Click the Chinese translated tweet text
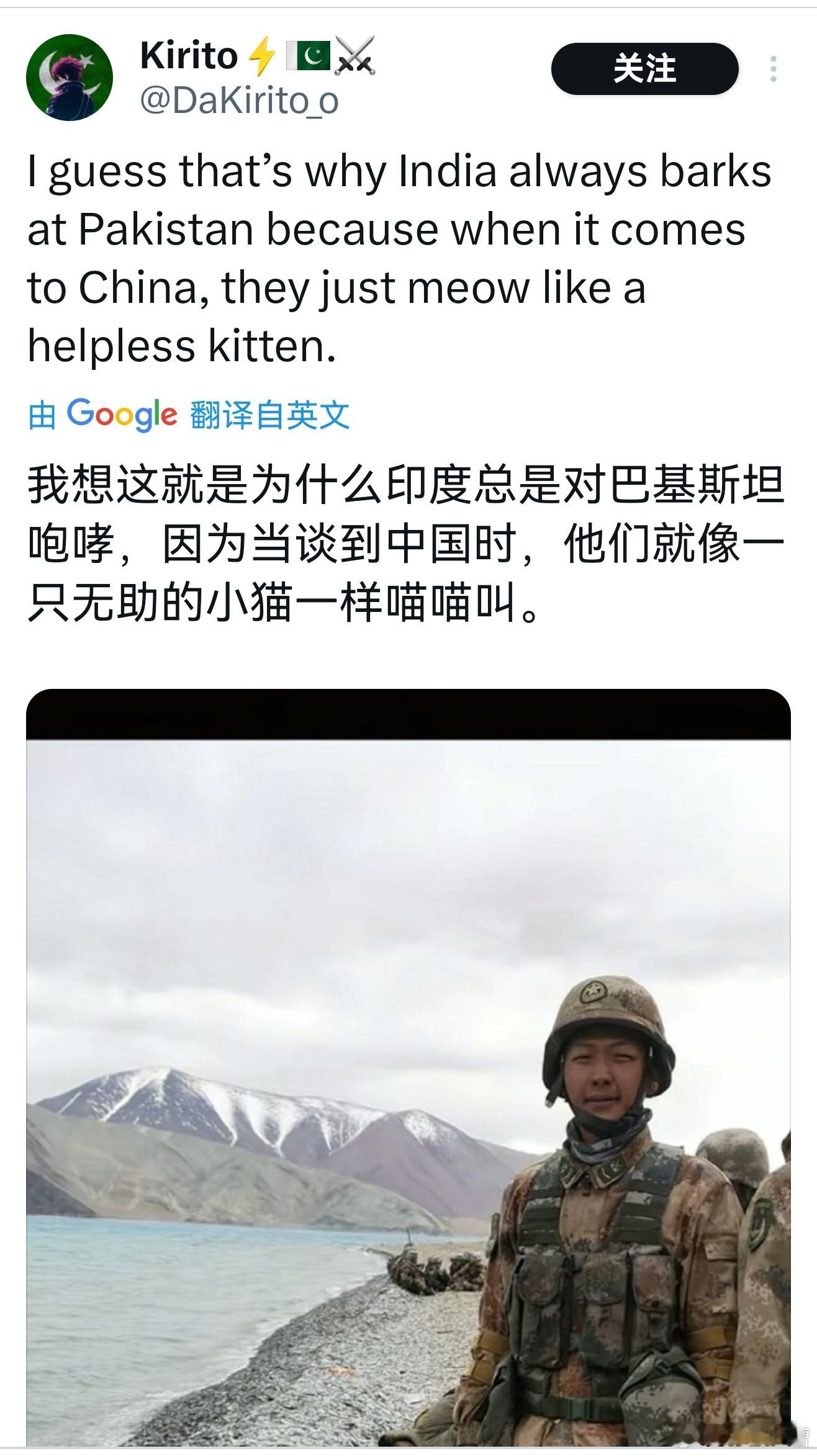817x1456 pixels. pos(407,543)
